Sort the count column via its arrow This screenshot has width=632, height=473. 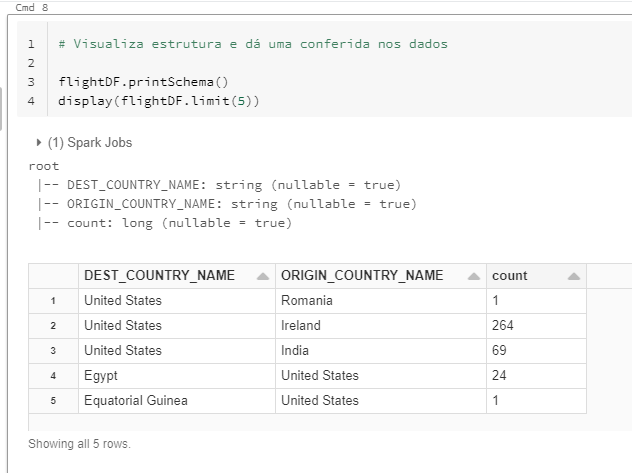pyautogui.click(x=573, y=276)
